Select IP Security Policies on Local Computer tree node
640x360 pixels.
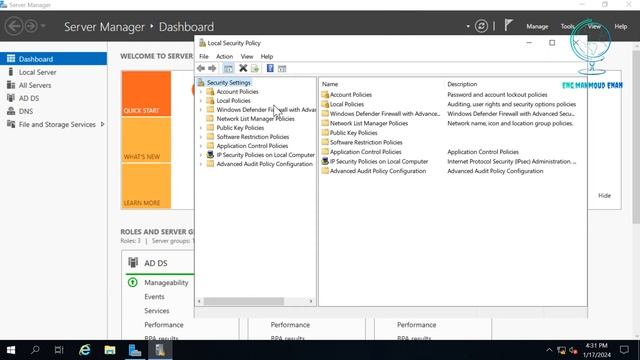pos(265,155)
